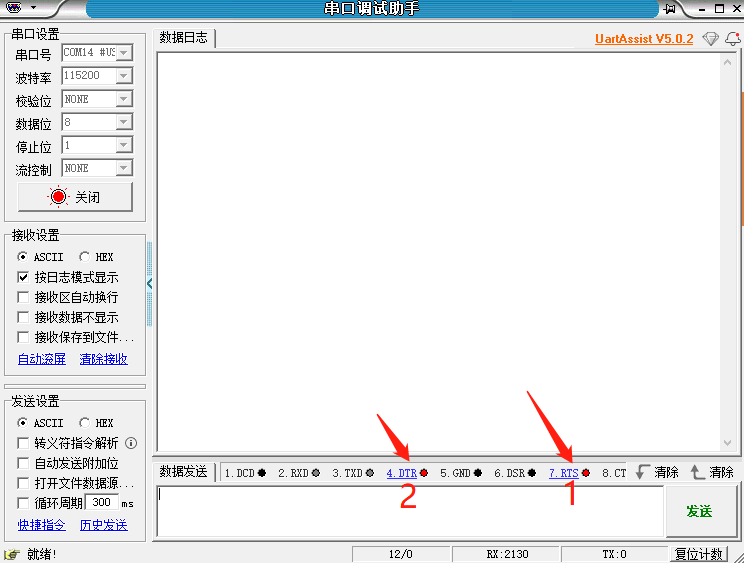Image resolution: width=744 pixels, height=563 pixels.
Task: Switch to the 数据日志 tab
Action: pos(184,38)
